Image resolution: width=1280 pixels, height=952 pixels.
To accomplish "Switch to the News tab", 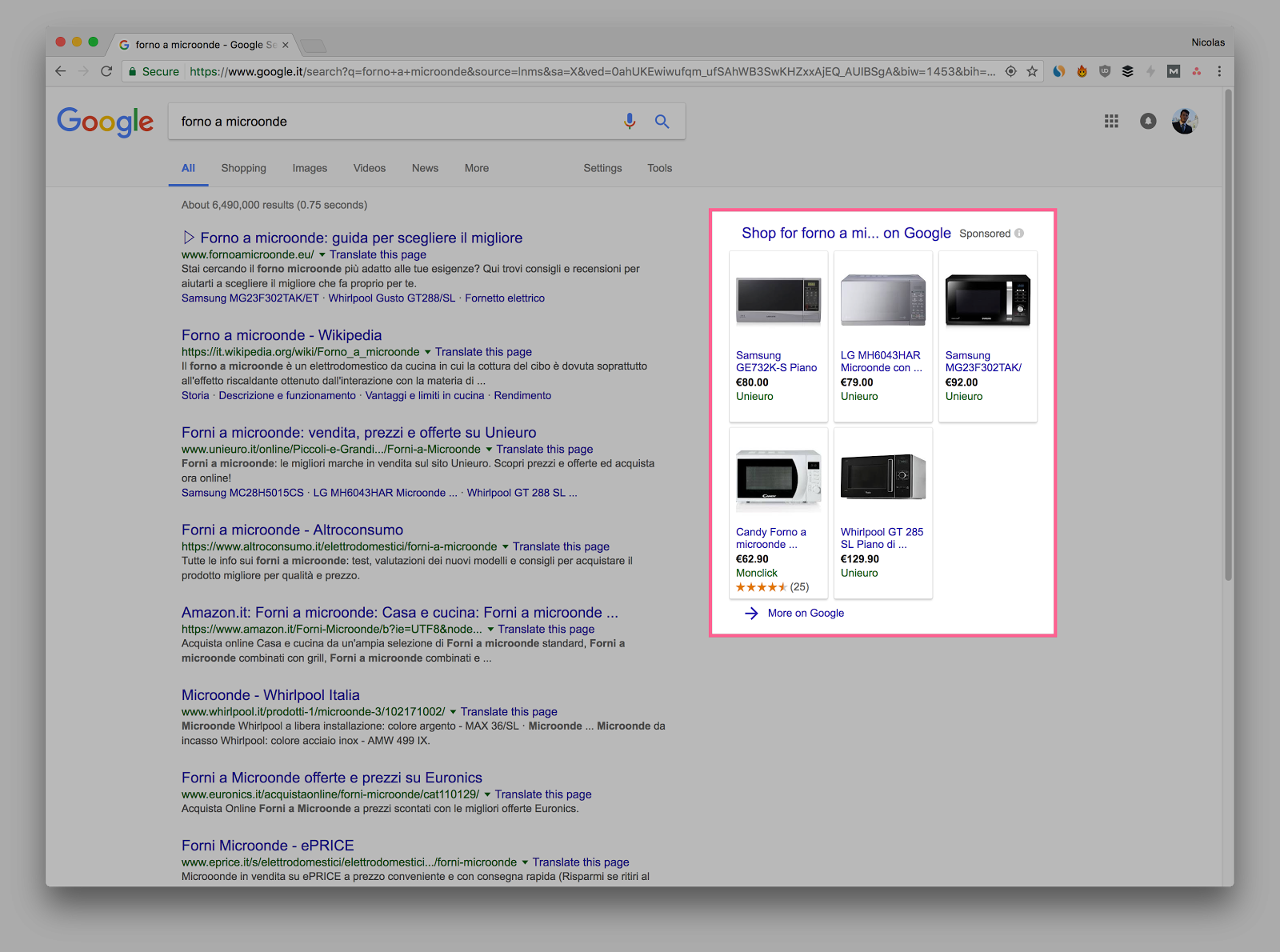I will [425, 168].
